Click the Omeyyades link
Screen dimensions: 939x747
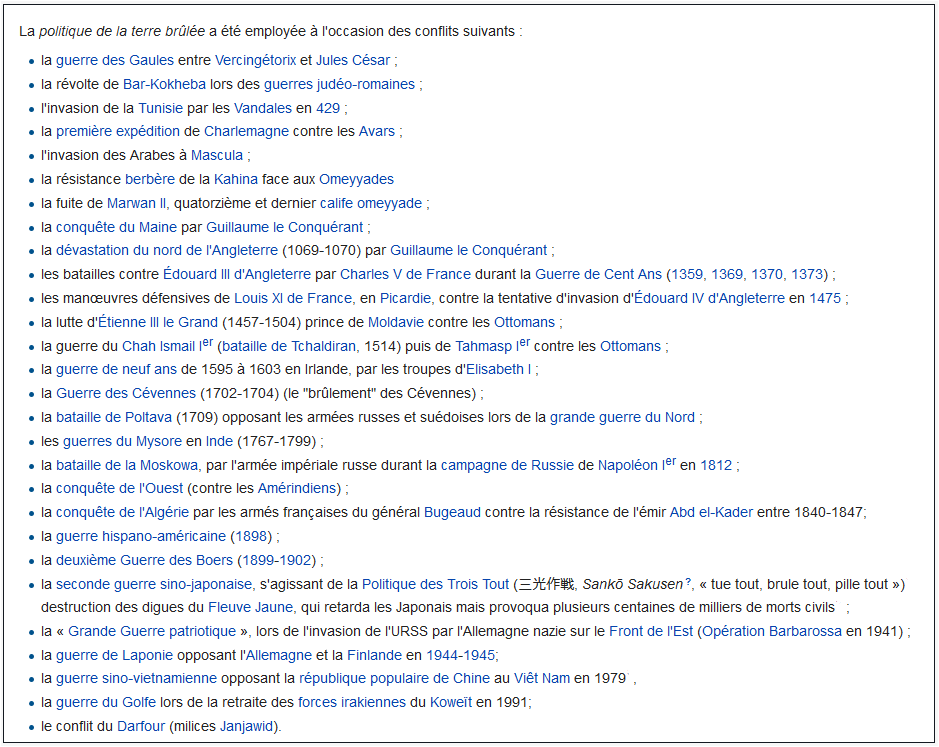click(x=356, y=180)
